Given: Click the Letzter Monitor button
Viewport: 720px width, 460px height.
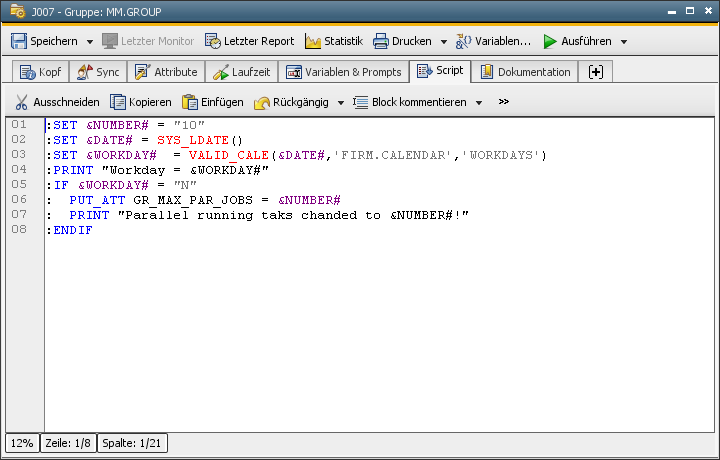Looking at the screenshot, I should (x=148, y=41).
